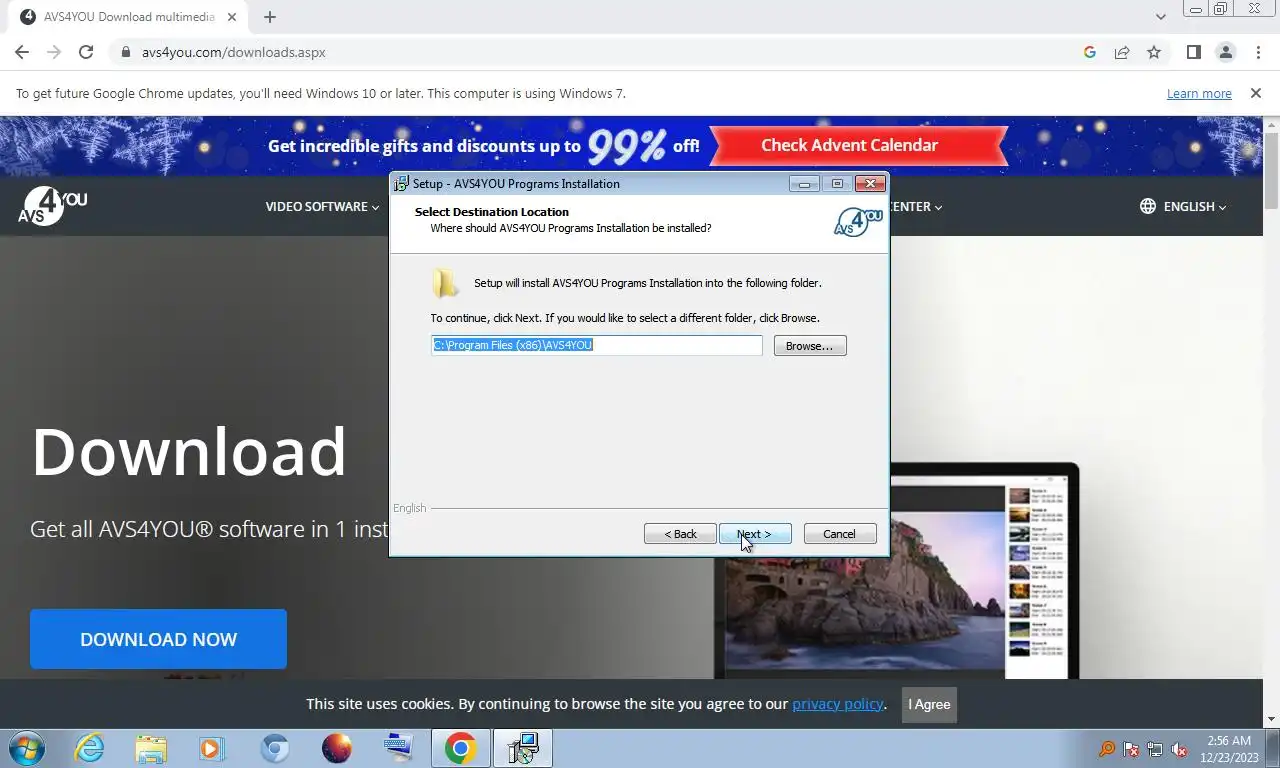Open on-screen keyboard taskbar icon
This screenshot has height=768, width=1280.
398,748
